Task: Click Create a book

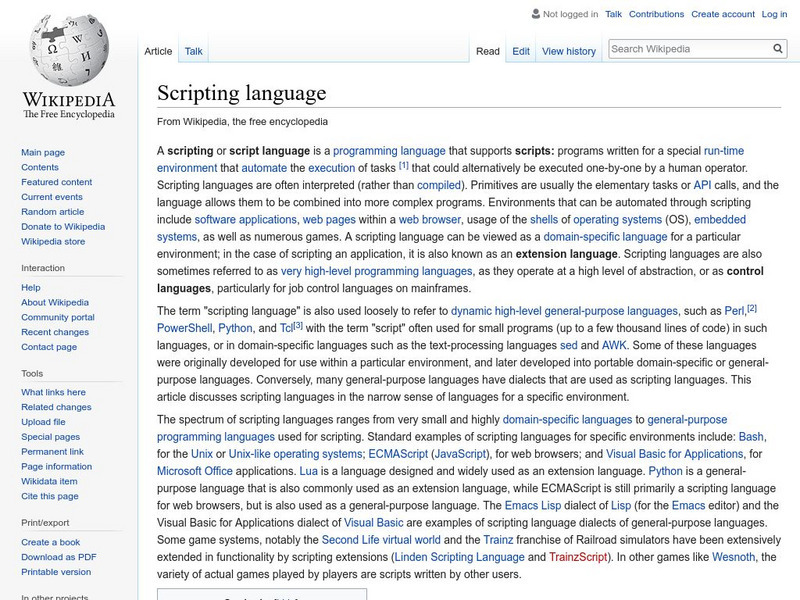Action: (x=51, y=542)
